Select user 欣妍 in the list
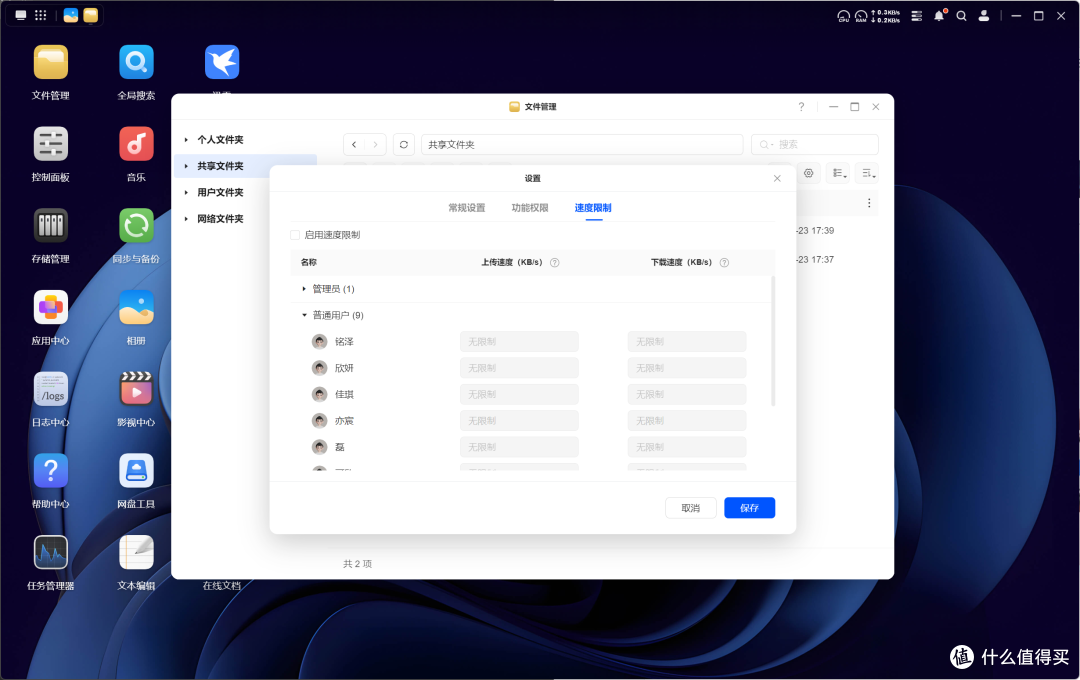The image size is (1080, 680). [344, 368]
